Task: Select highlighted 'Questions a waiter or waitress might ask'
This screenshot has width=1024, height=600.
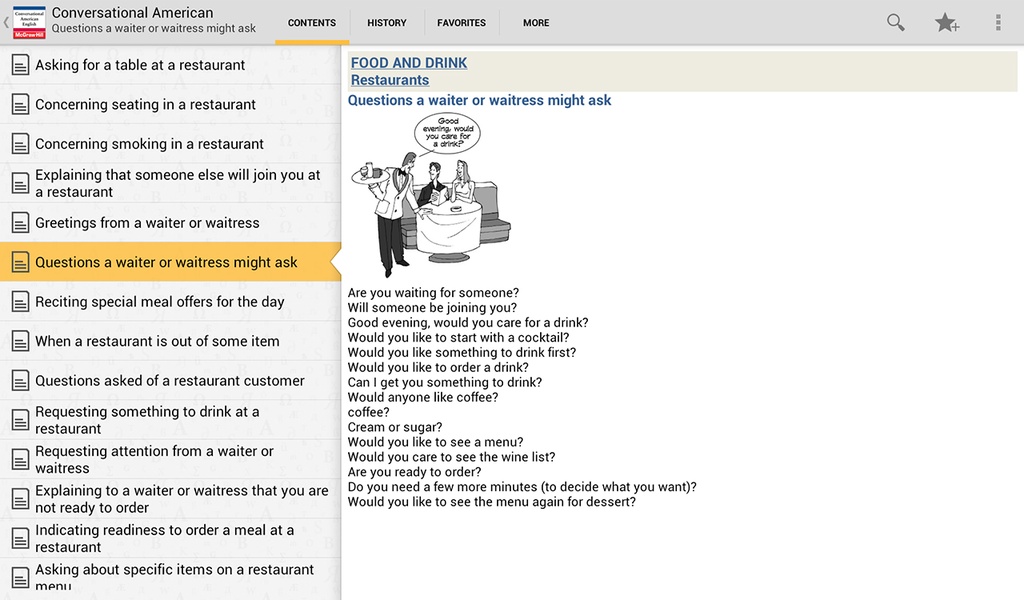Action: tap(170, 262)
